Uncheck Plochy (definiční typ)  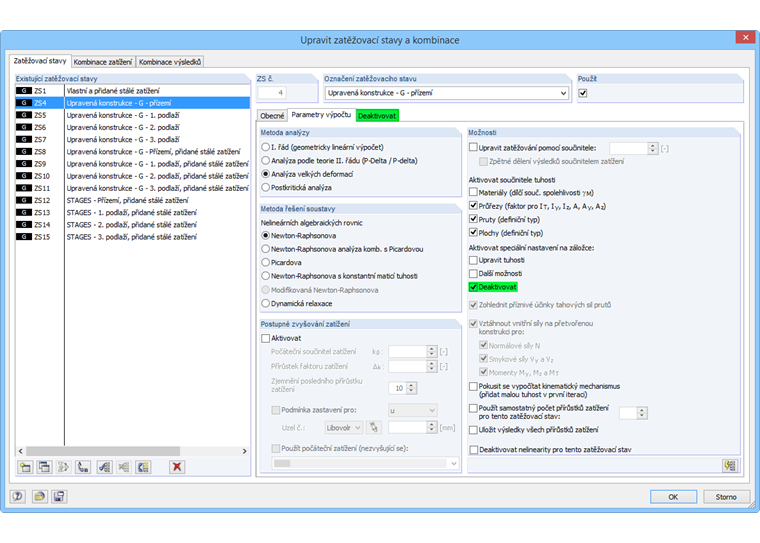tap(474, 233)
